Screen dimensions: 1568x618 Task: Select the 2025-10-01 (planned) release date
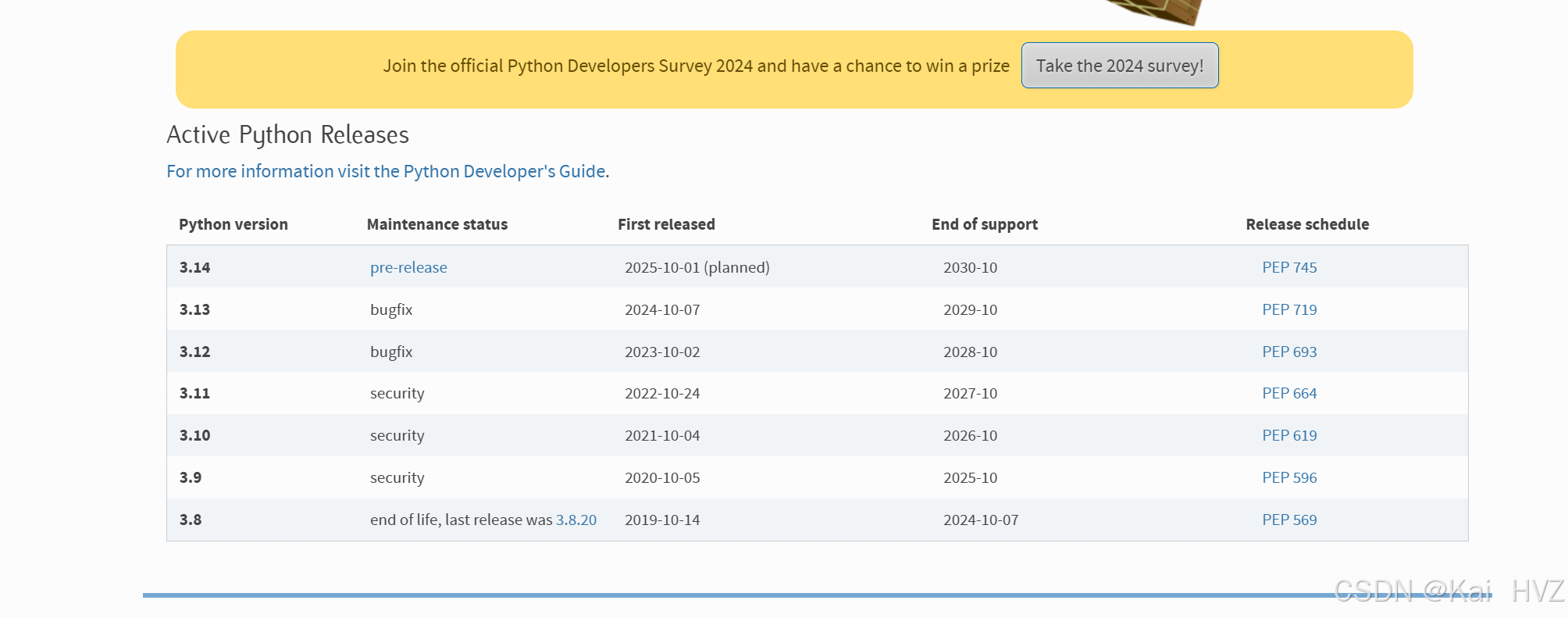tap(697, 267)
